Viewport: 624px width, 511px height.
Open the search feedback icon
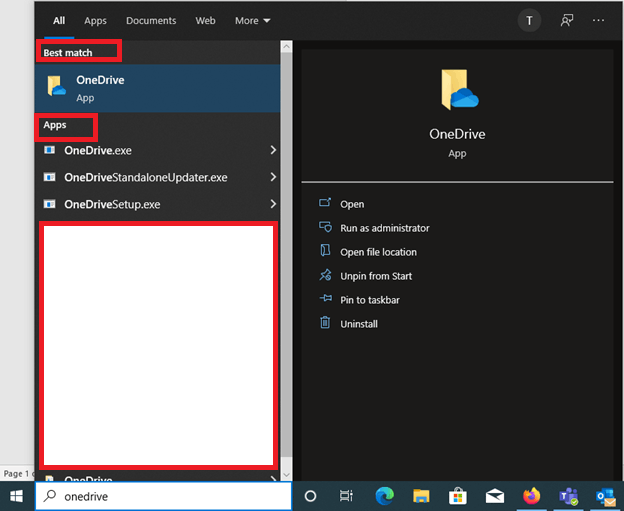point(567,20)
